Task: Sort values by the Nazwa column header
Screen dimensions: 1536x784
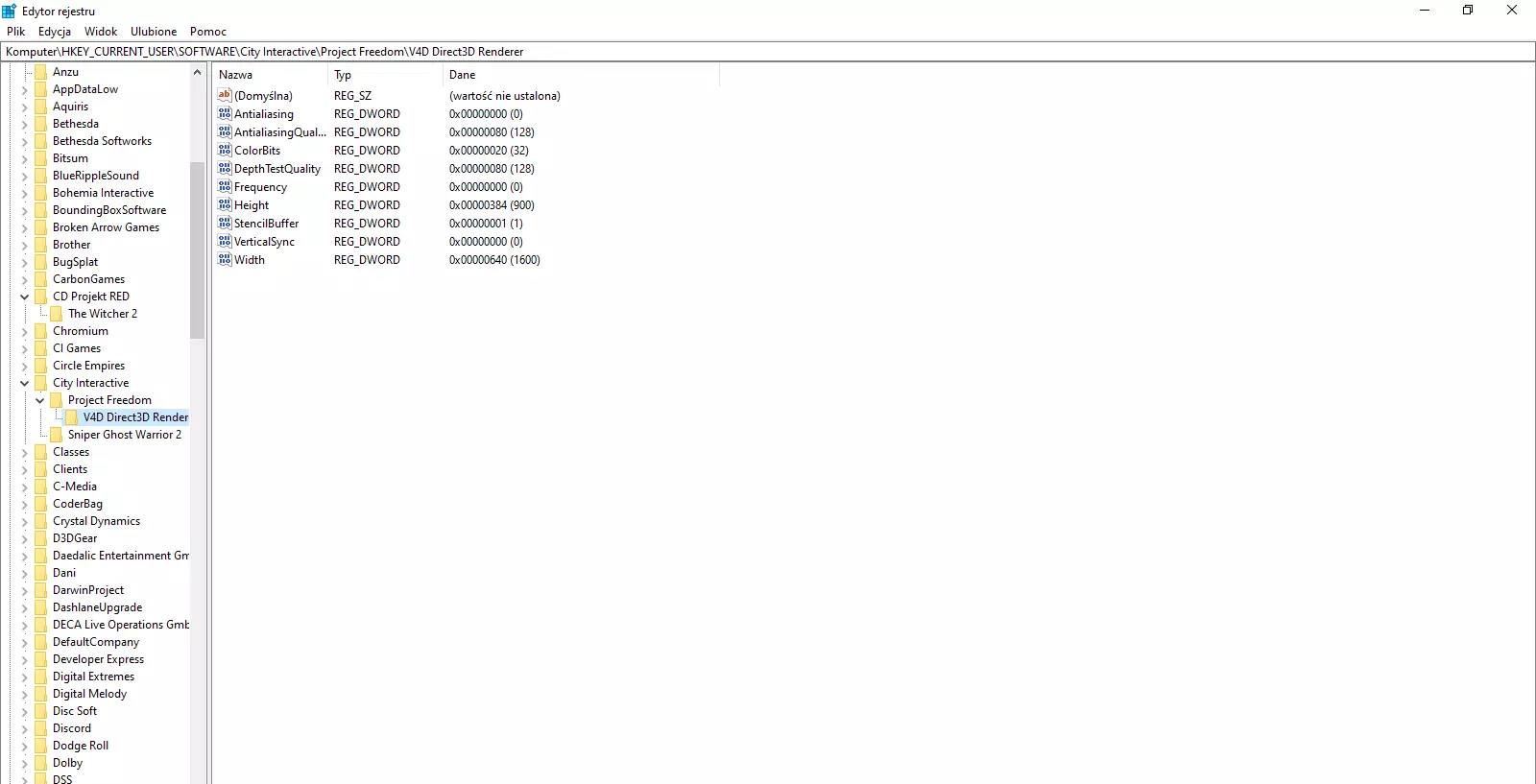Action: click(270, 75)
